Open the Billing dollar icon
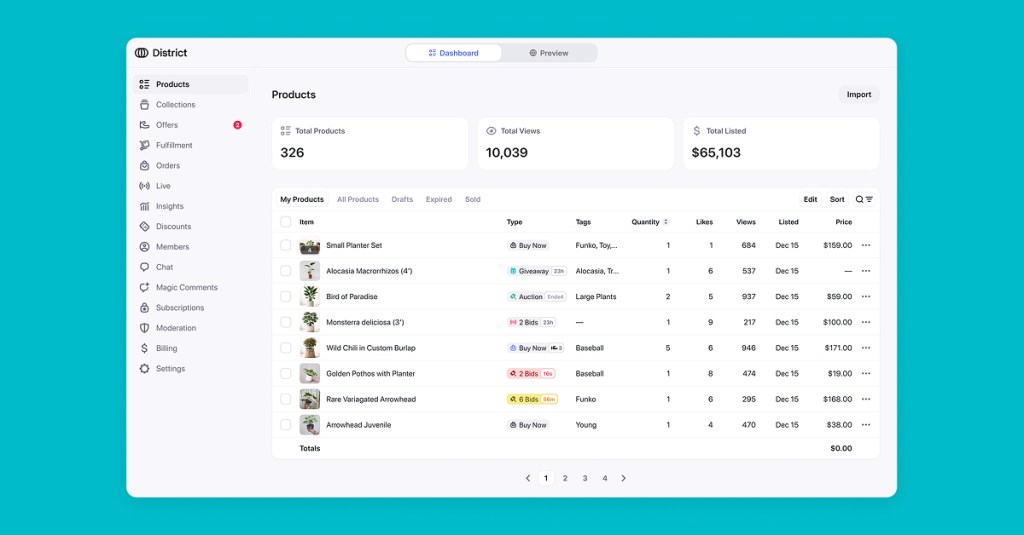 (x=144, y=348)
